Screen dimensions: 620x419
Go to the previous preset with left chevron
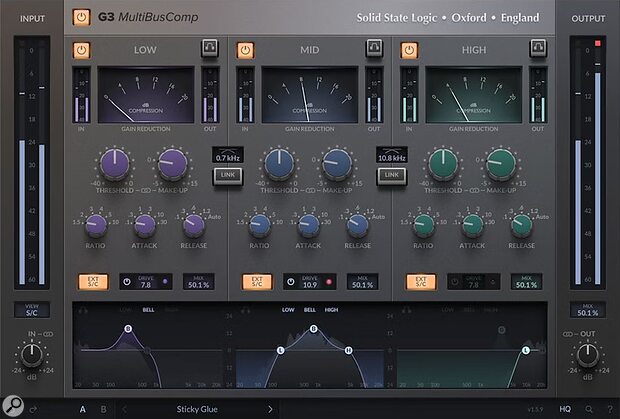(x=124, y=409)
